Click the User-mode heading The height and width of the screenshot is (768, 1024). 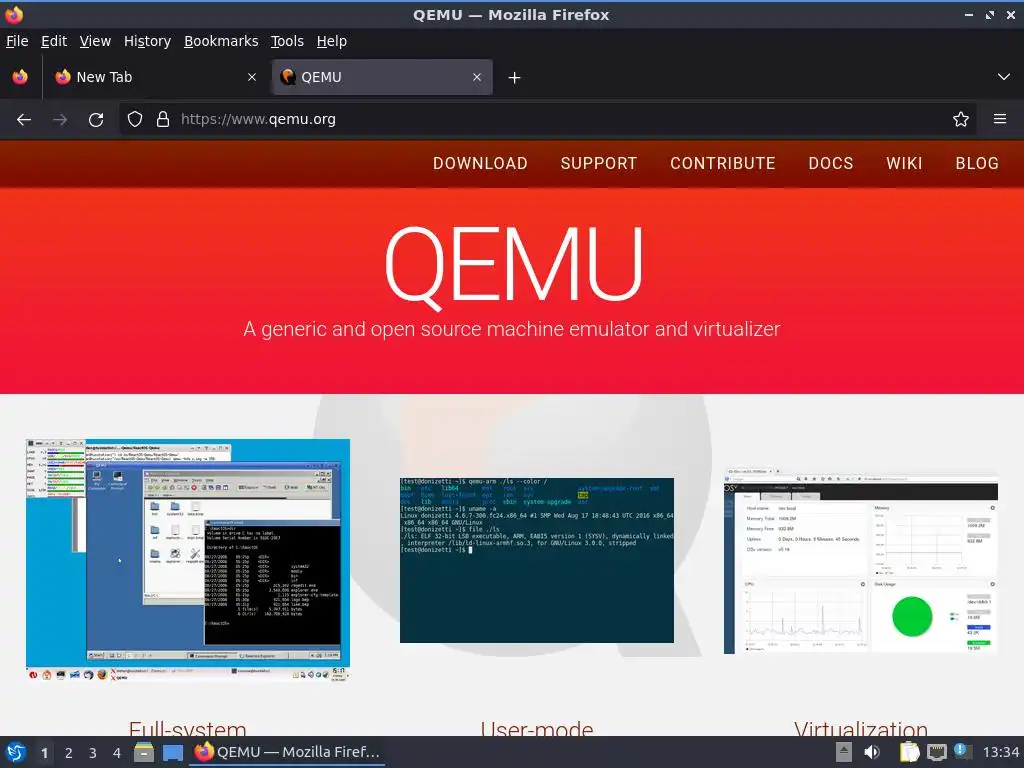coord(537,729)
